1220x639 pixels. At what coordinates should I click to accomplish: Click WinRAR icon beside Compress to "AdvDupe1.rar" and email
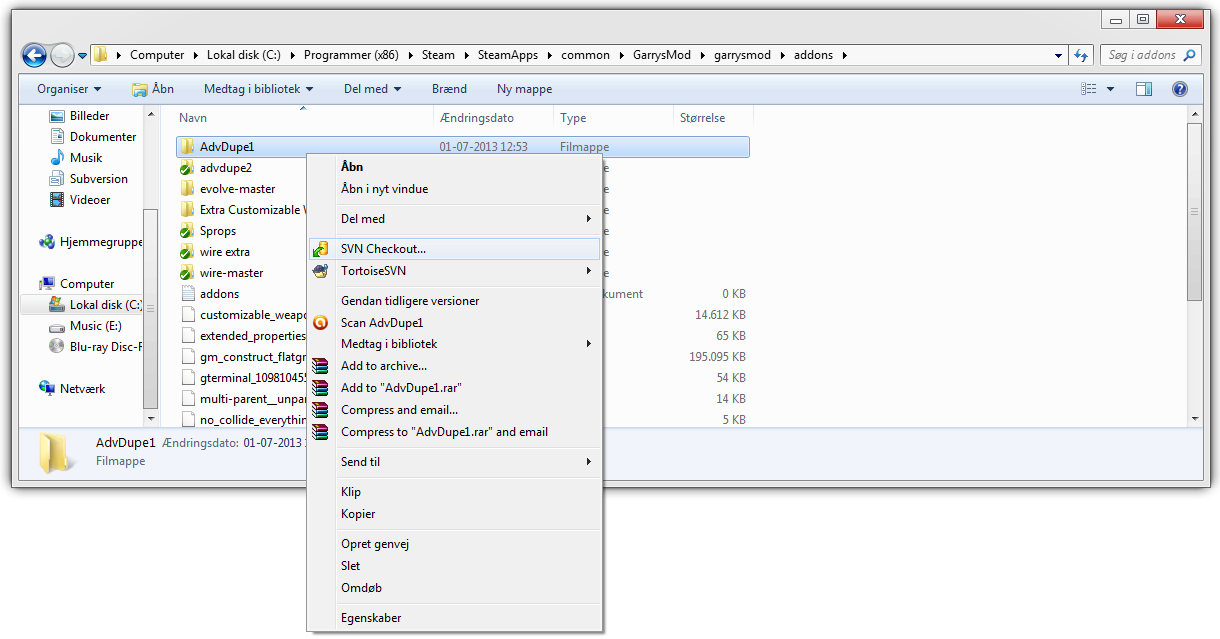320,432
